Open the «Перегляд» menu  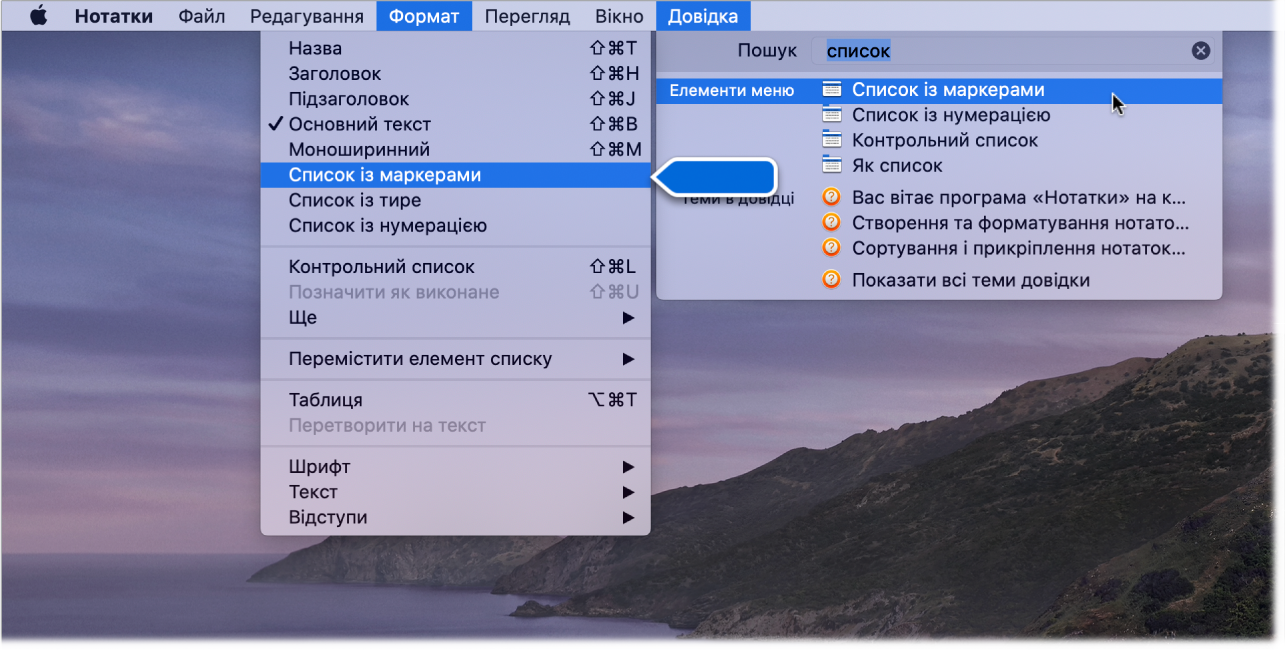click(x=527, y=15)
